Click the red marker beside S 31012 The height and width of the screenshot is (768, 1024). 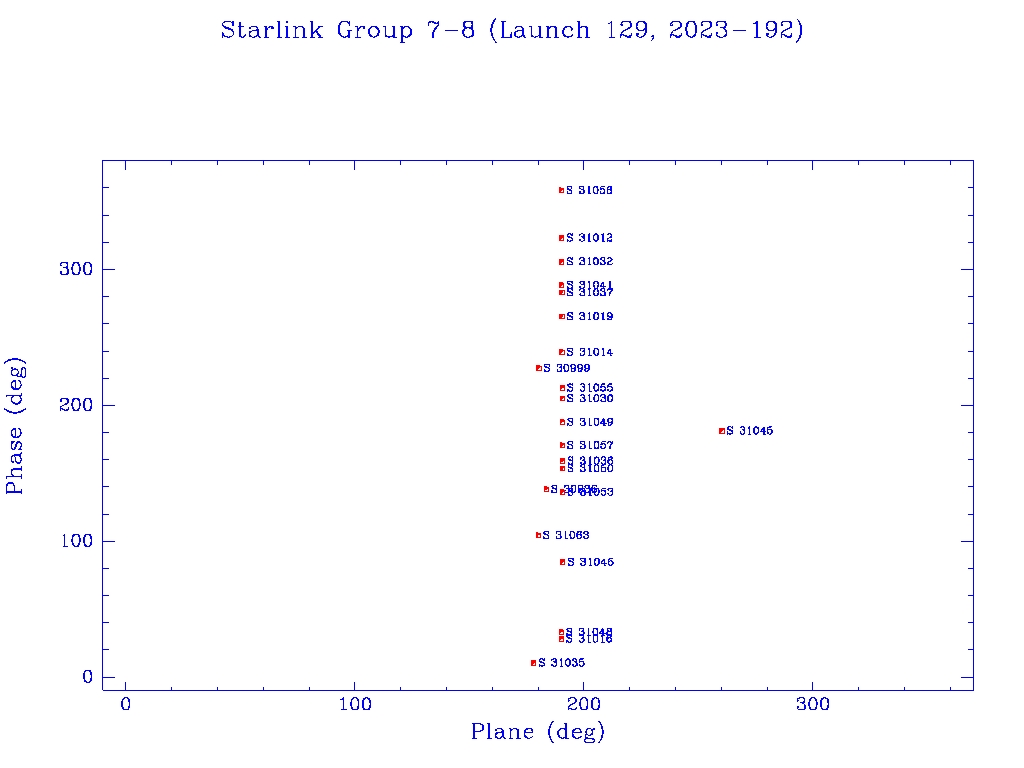click(x=562, y=238)
